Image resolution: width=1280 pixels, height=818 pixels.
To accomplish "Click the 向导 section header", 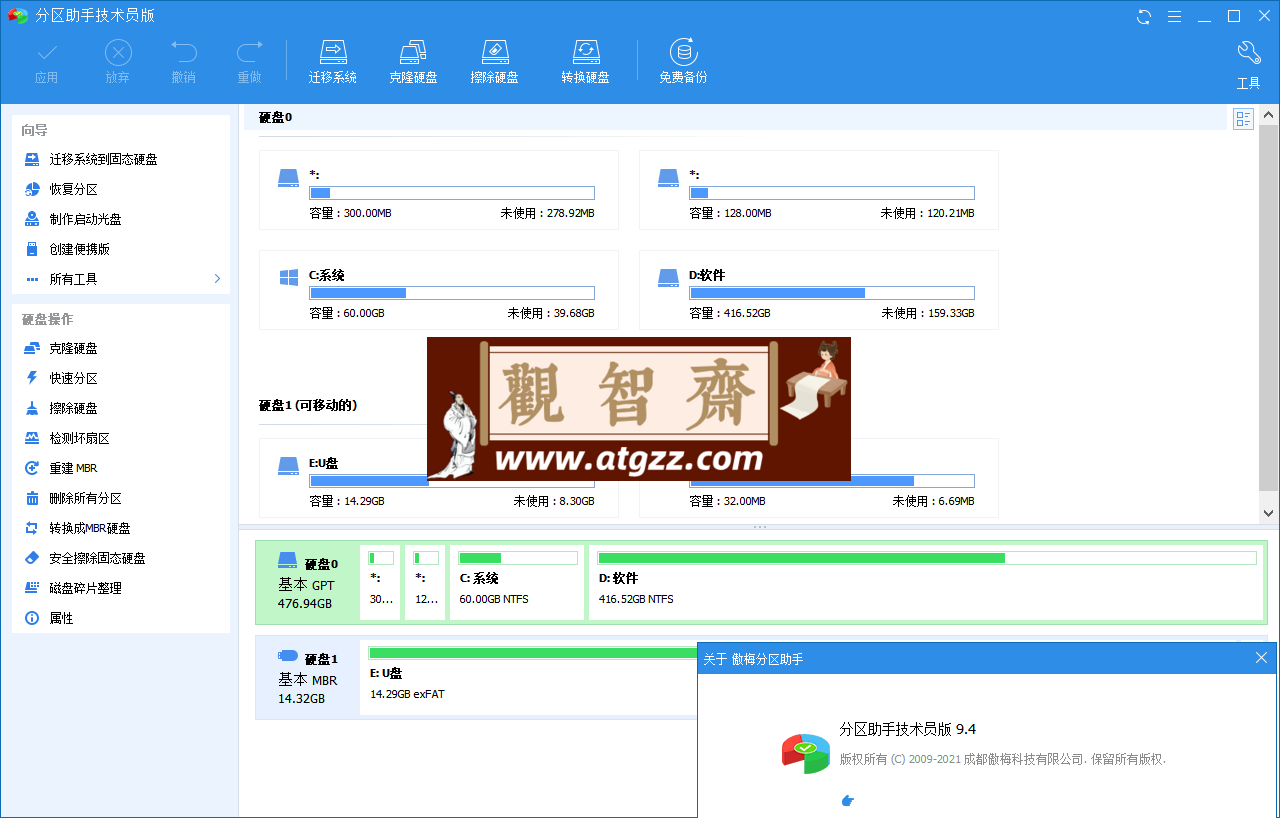I will click(35, 130).
